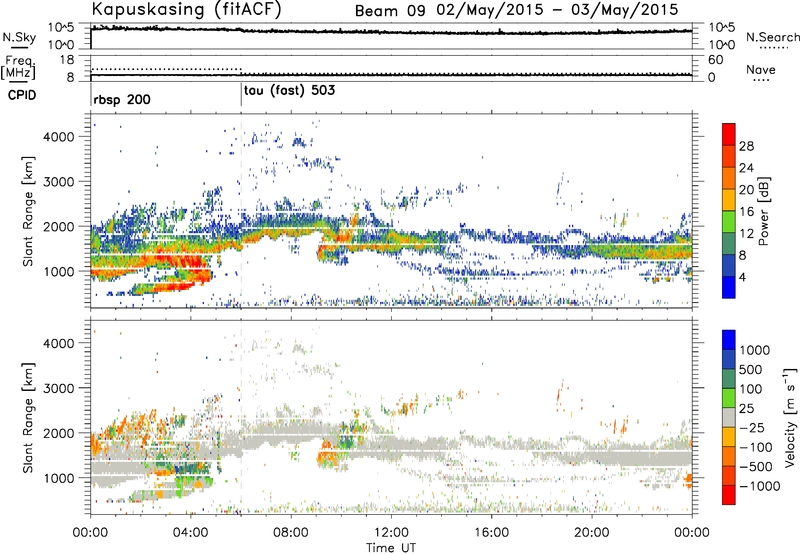Click the CPID row label
This screenshot has height=554, width=800.
coord(22,95)
